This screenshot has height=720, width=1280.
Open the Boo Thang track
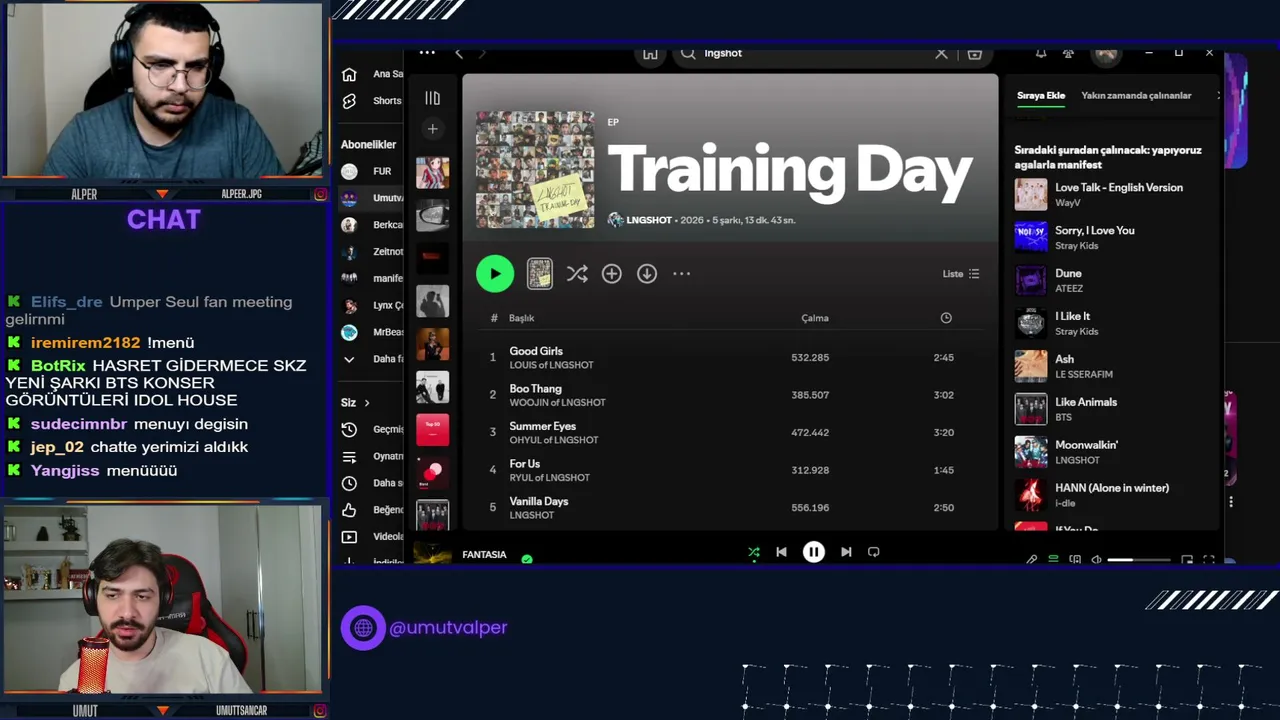pyautogui.click(x=535, y=389)
